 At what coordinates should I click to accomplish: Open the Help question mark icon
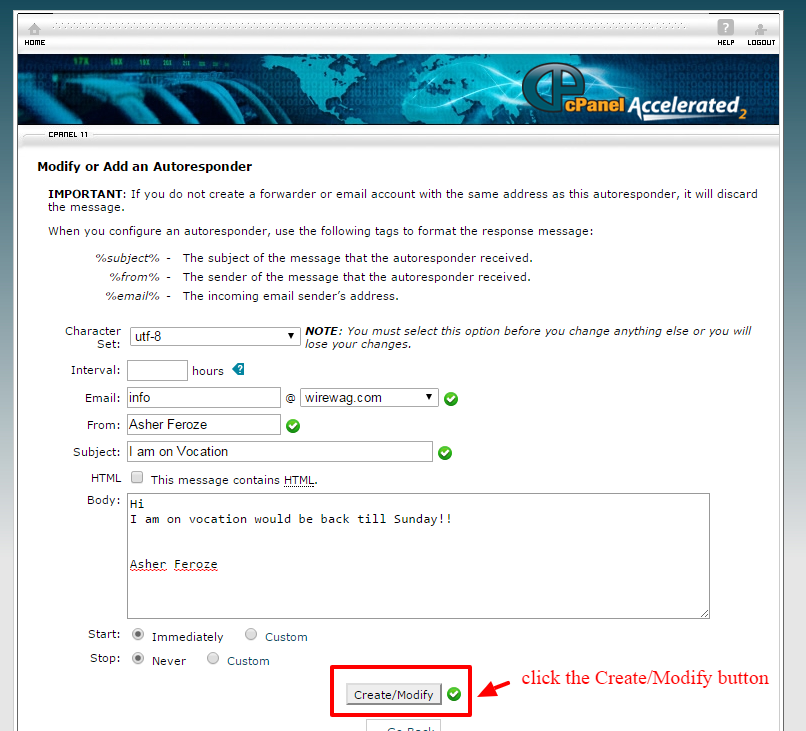[725, 30]
